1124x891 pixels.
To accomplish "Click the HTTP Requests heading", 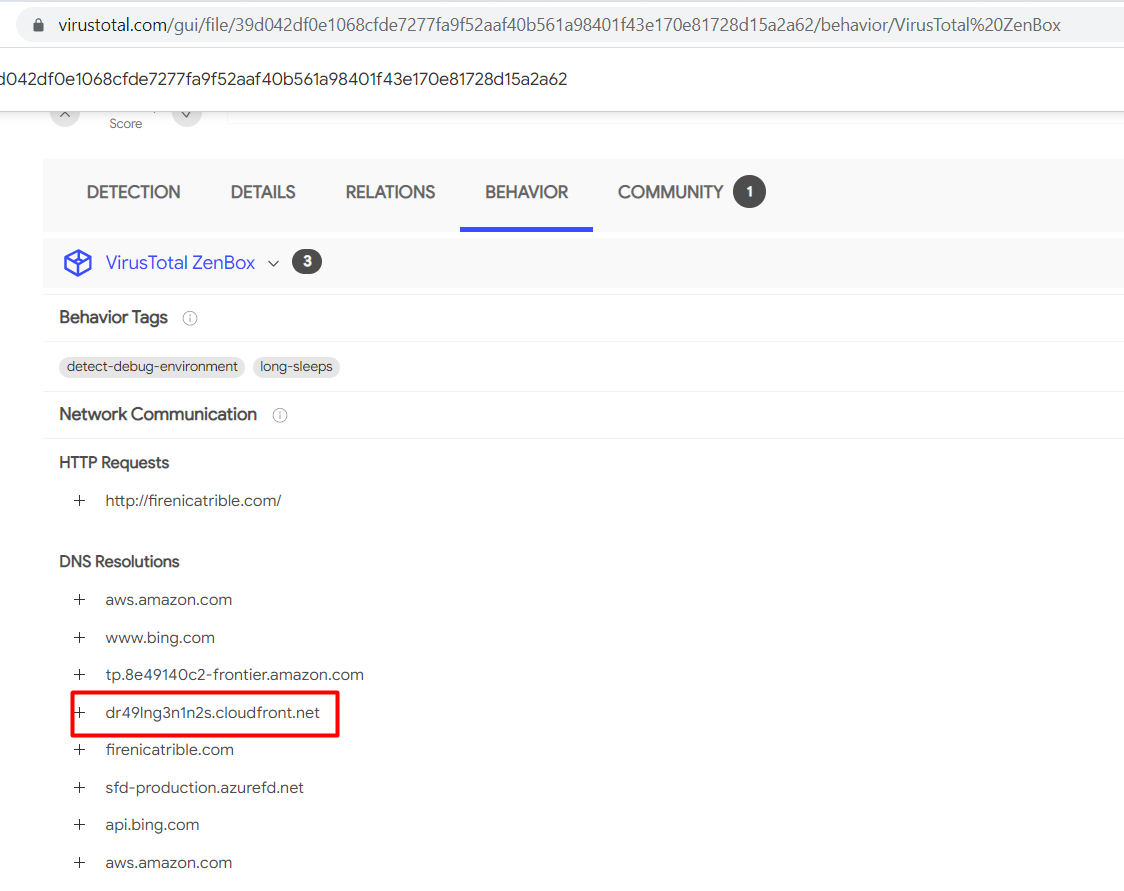I will (114, 462).
